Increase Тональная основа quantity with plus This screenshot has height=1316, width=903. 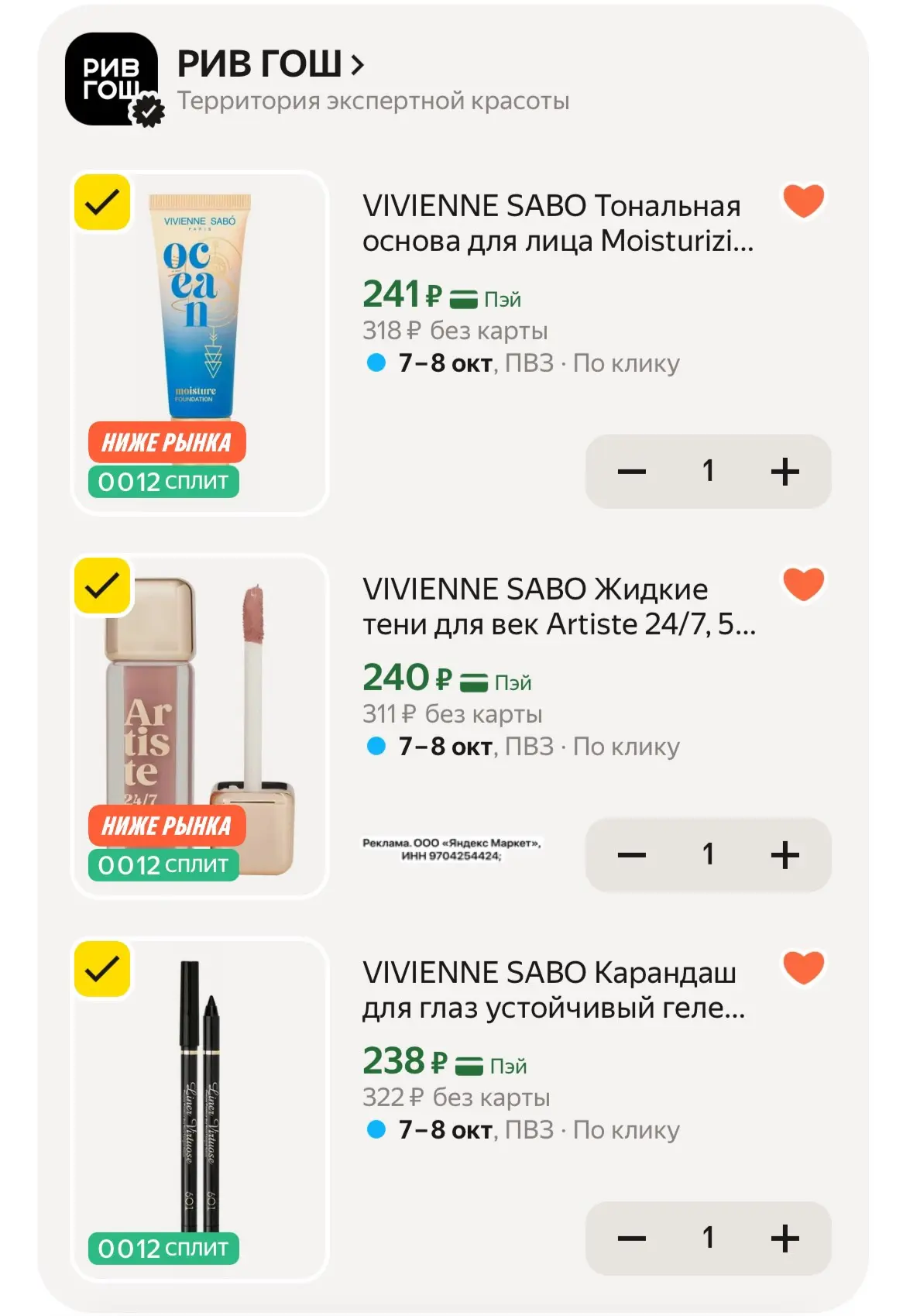pyautogui.click(x=785, y=471)
